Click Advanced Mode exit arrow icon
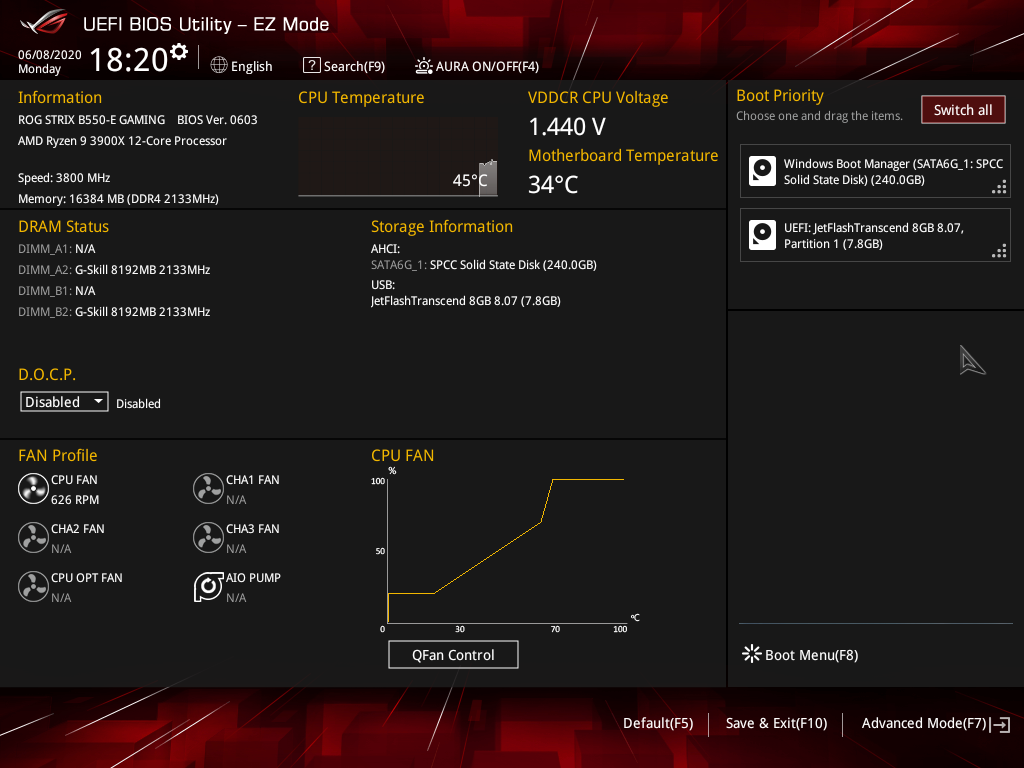1024x768 pixels. 1000,724
